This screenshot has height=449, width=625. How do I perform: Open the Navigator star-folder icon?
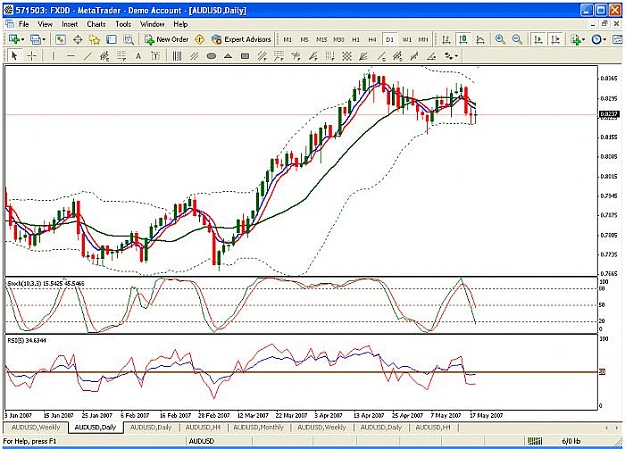[x=94, y=39]
